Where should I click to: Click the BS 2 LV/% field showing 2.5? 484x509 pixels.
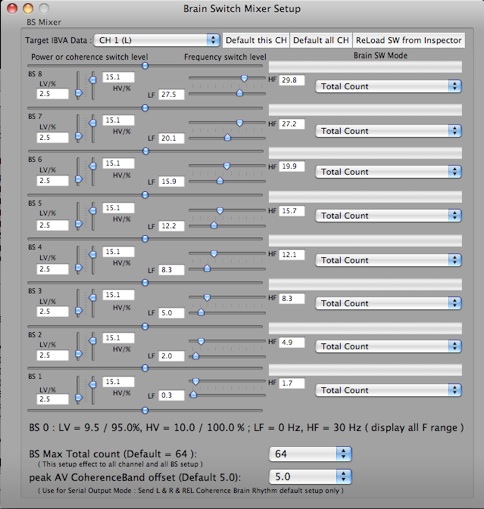pos(53,355)
